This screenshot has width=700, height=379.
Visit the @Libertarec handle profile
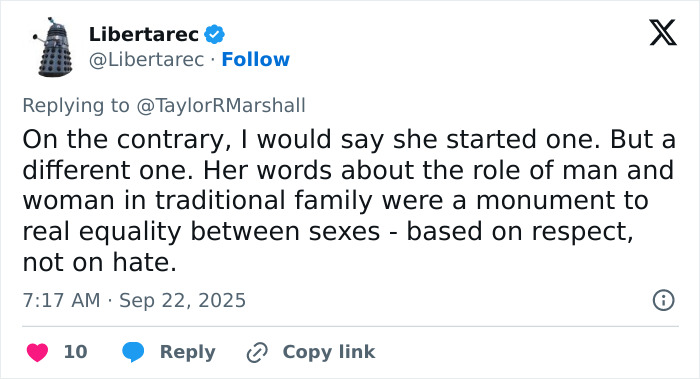tap(146, 59)
